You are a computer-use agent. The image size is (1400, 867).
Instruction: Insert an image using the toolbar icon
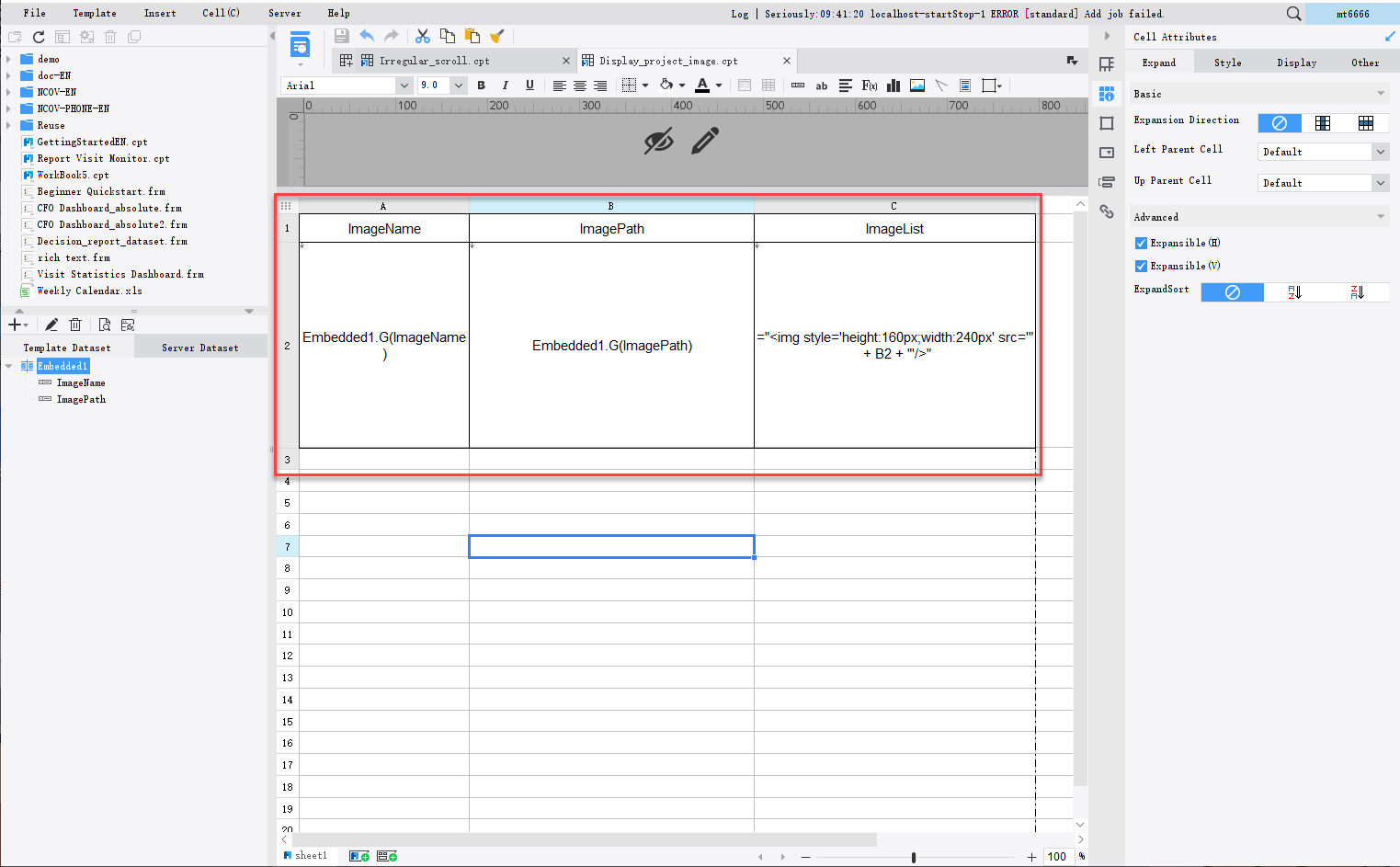pyautogui.click(x=916, y=85)
